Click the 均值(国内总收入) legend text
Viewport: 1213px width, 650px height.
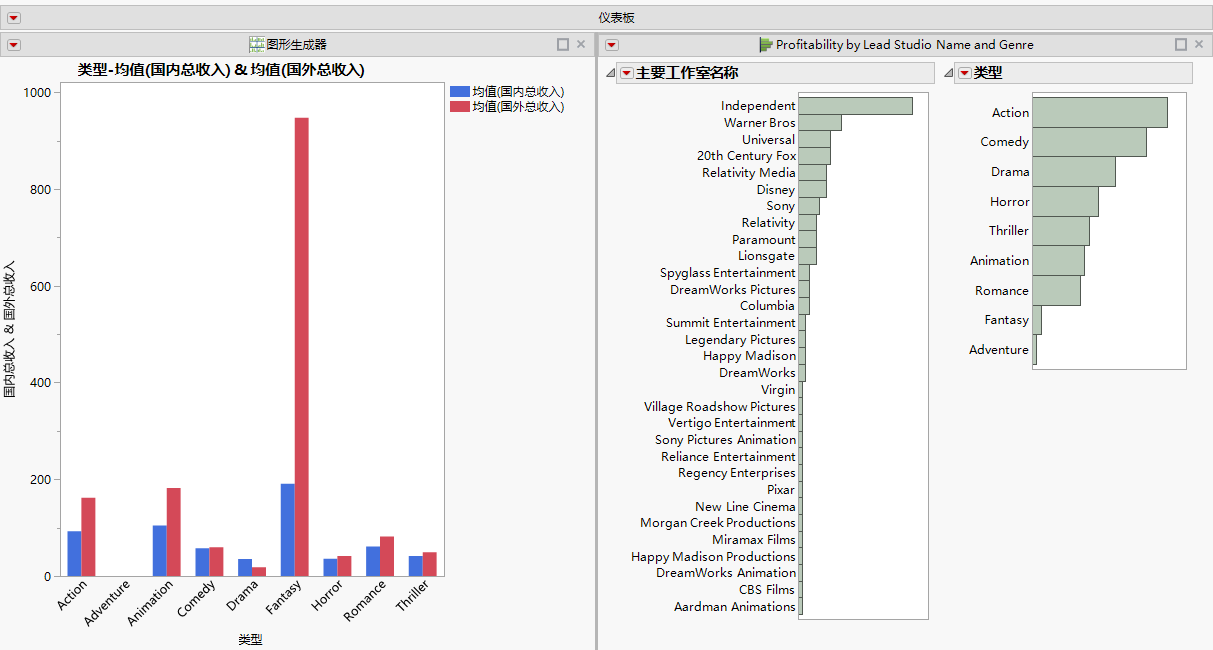[x=518, y=92]
